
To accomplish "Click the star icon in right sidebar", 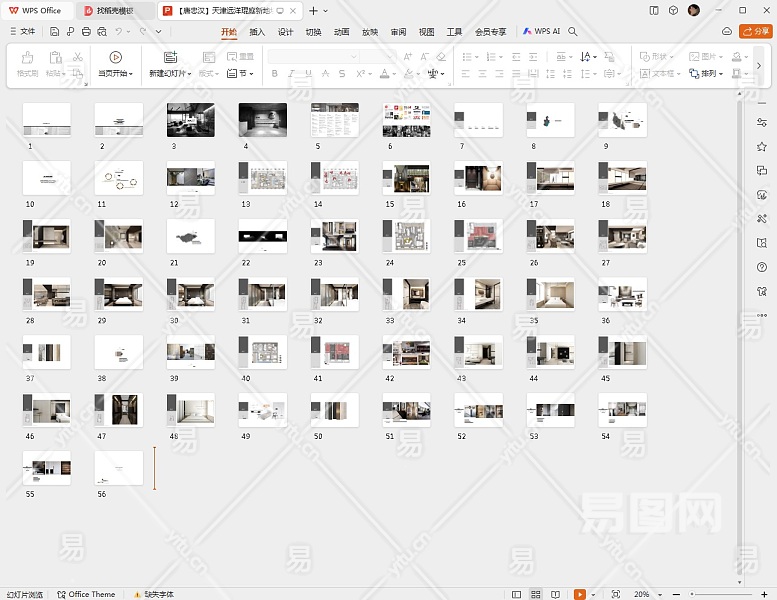I will [762, 145].
